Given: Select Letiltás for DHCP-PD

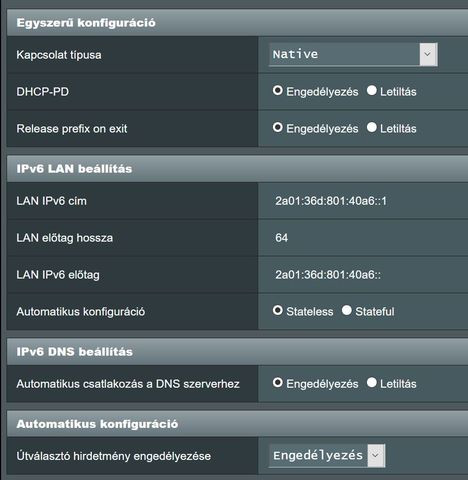Looking at the screenshot, I should 371,91.
